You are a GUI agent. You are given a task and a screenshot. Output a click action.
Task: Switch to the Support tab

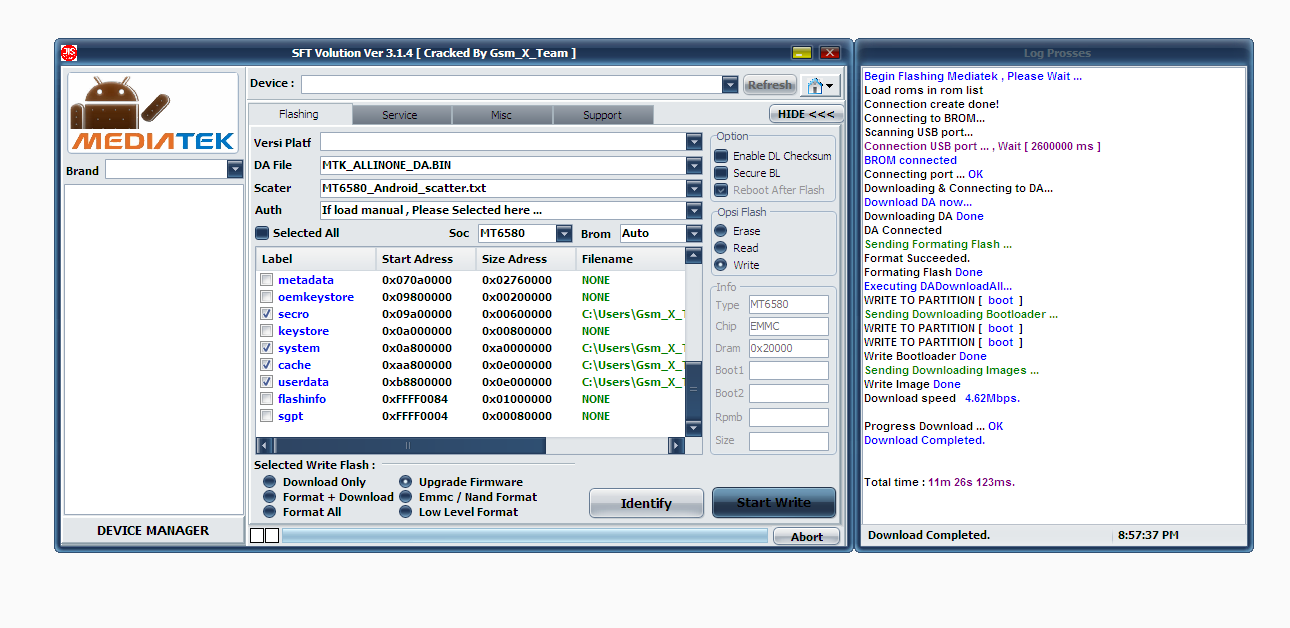click(x=602, y=115)
